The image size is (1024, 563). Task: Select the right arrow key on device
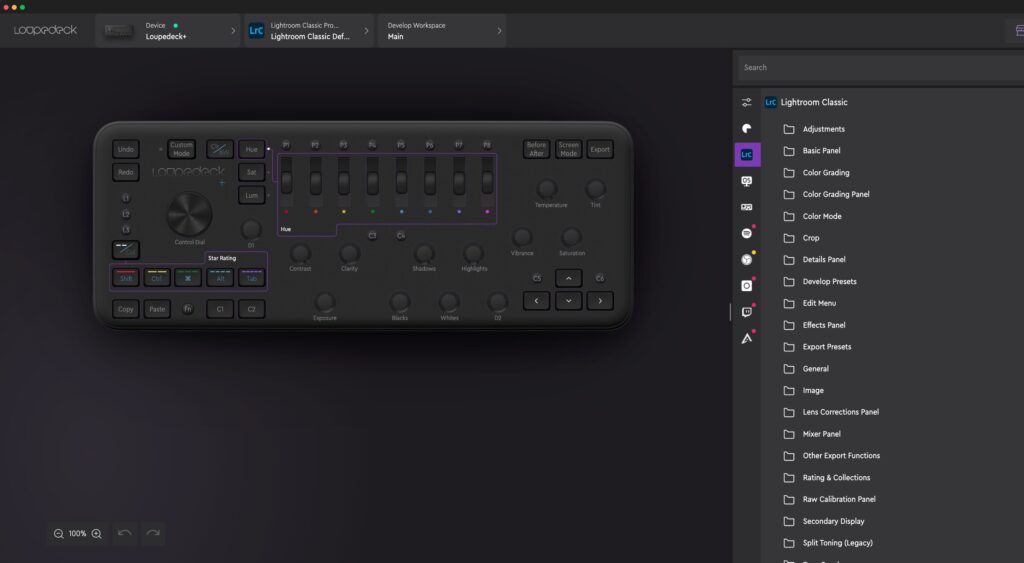(x=600, y=301)
